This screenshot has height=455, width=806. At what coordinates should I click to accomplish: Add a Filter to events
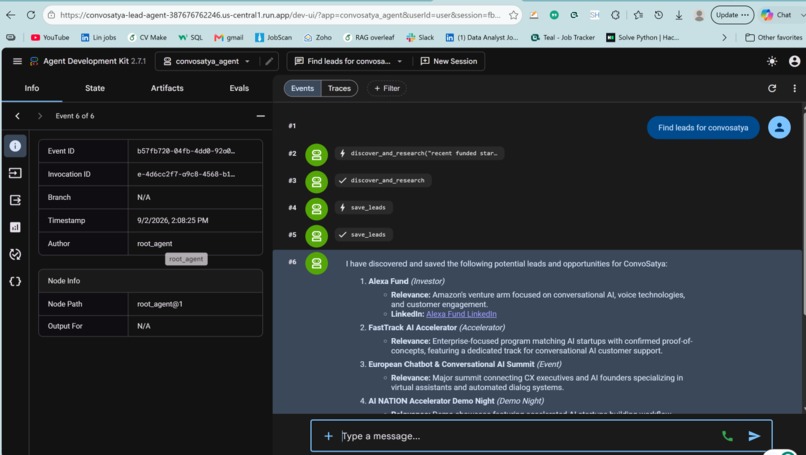tap(387, 88)
